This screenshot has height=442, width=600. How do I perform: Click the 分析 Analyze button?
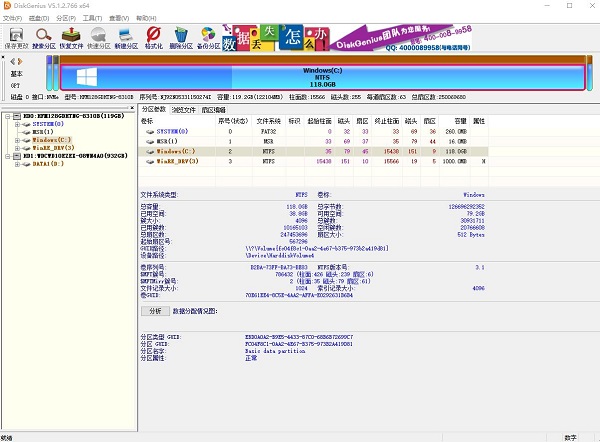tap(155, 311)
